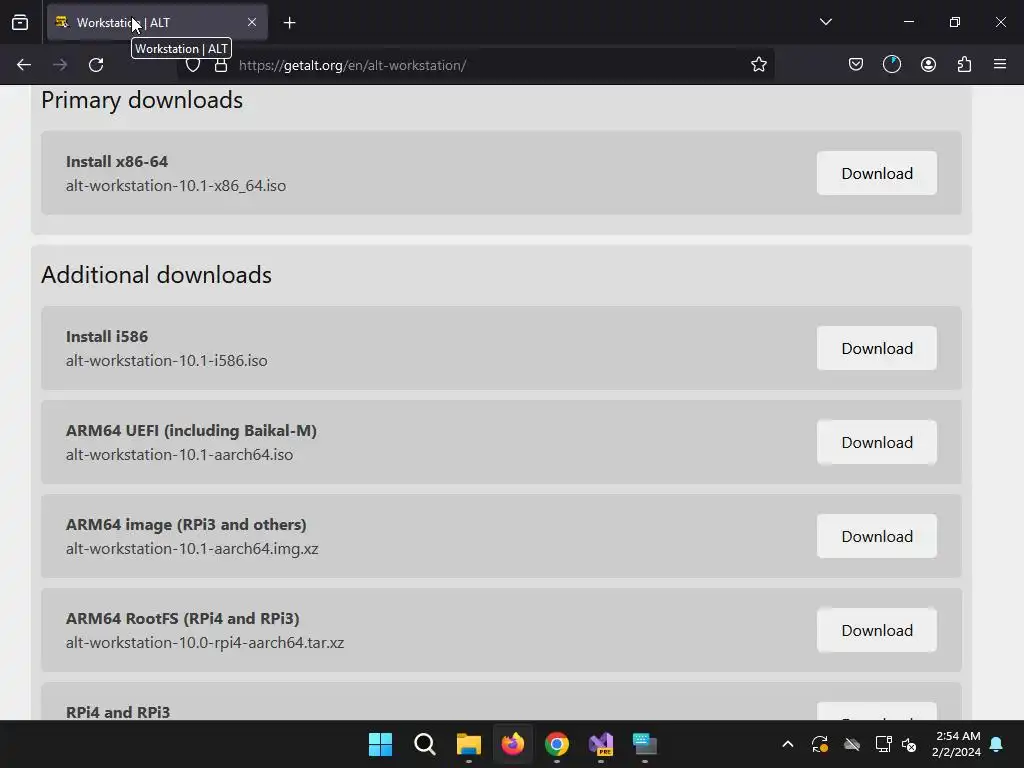This screenshot has height=768, width=1024.
Task: Click the muted volume tray icon
Action: 908,744
